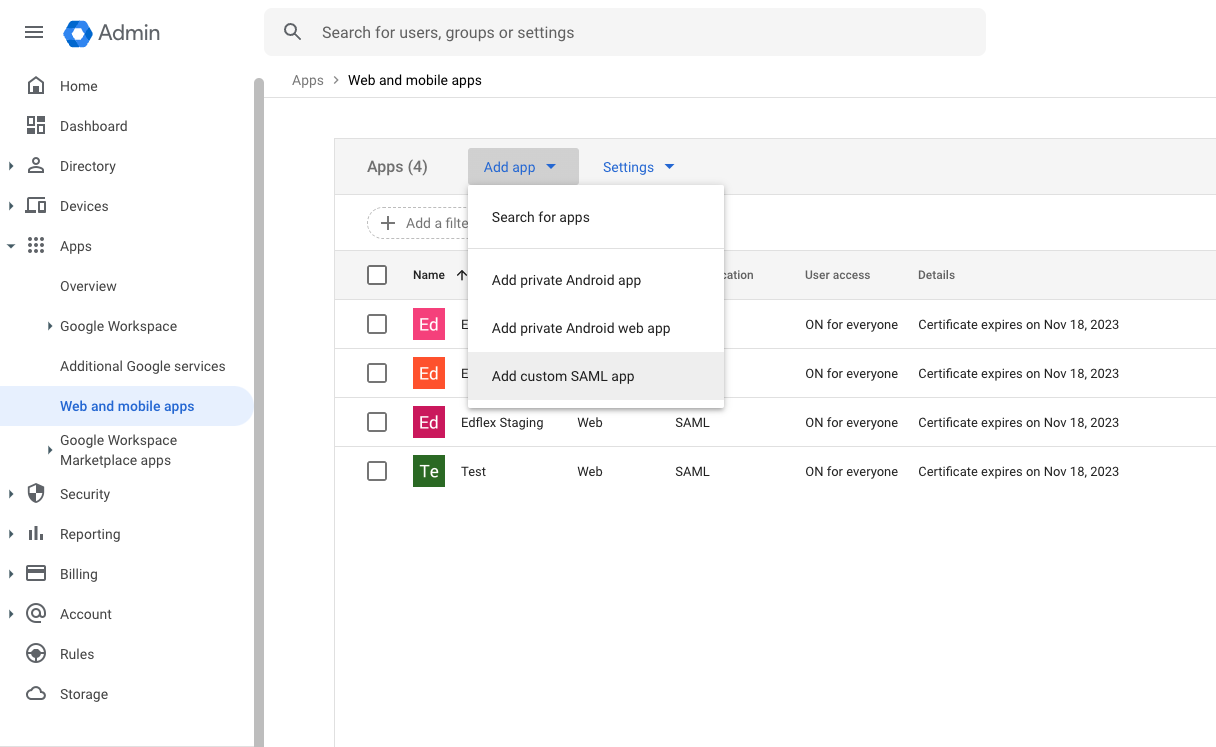This screenshot has width=1216, height=747.
Task: Click the Reporting bar chart icon
Action: click(36, 533)
